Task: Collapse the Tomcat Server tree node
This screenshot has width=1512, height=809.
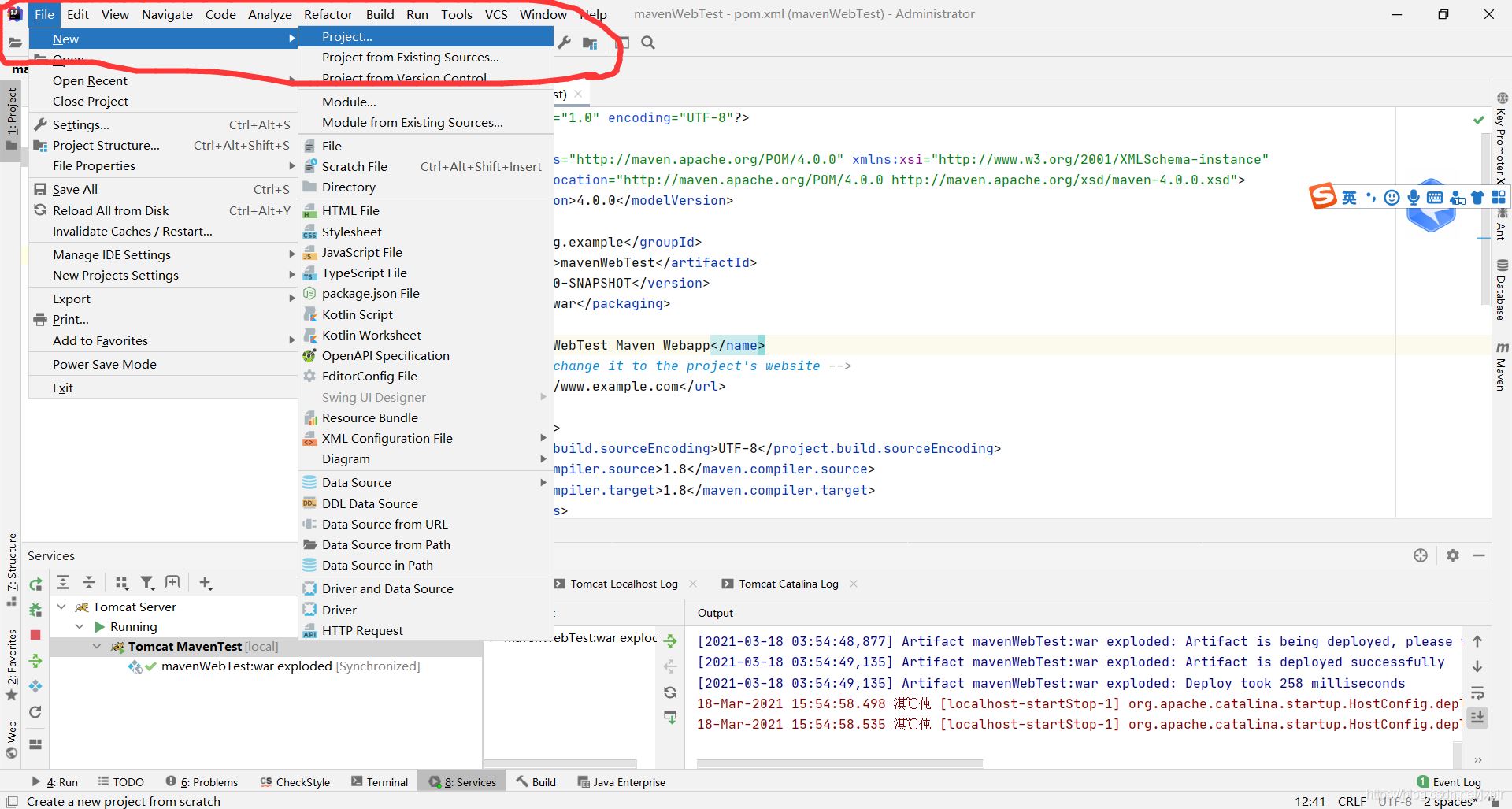Action: (x=62, y=607)
